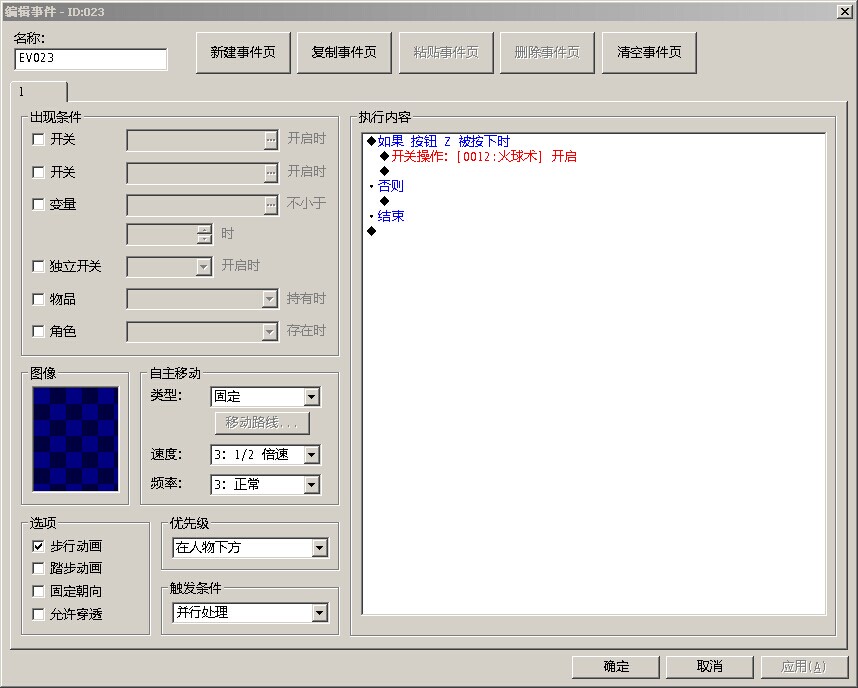Click the variable value spinner arrows
Screen dimensions: 858x688
(x=204, y=234)
